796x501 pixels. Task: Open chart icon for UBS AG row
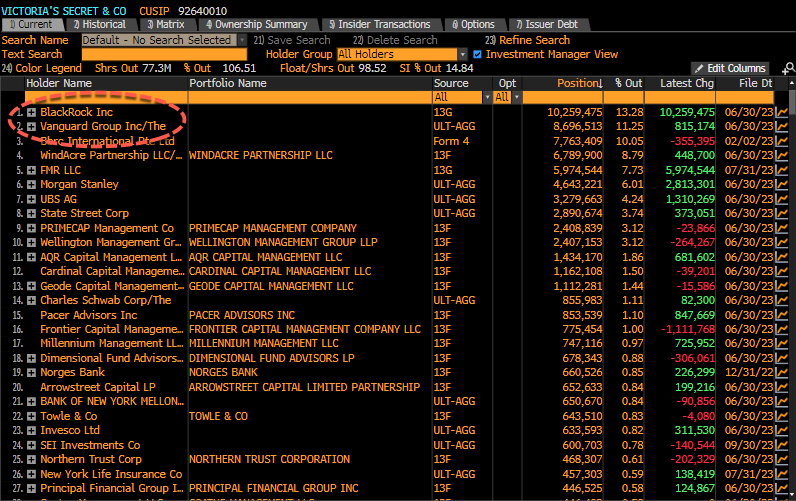point(781,199)
